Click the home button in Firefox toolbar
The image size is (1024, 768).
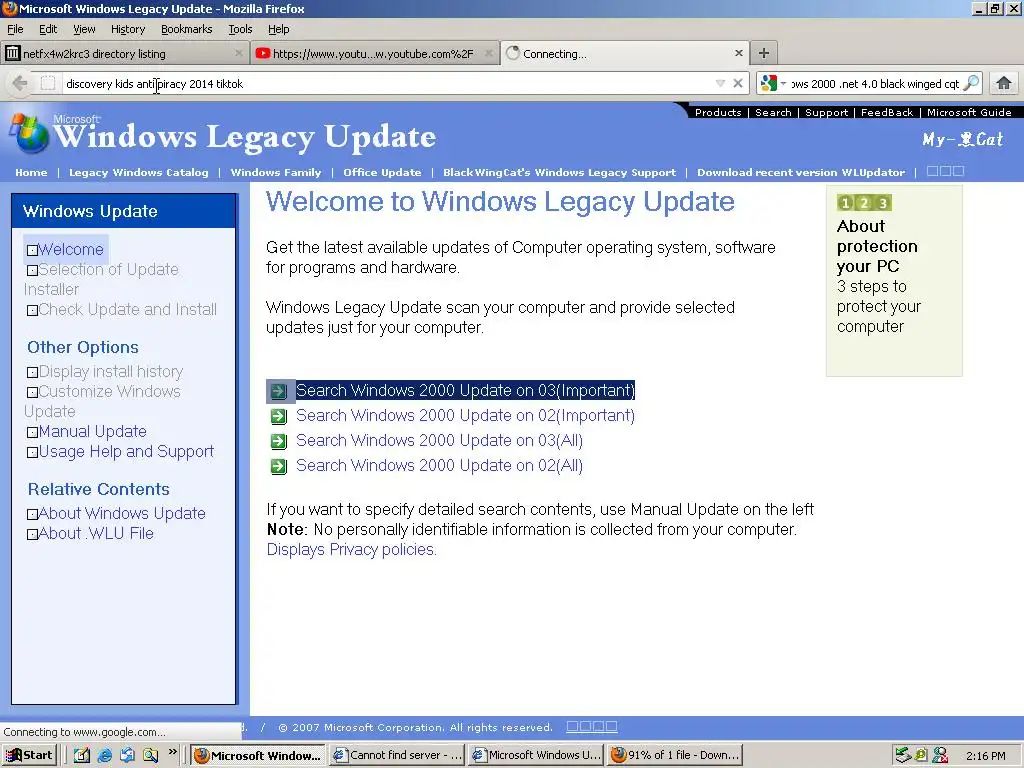[x=1004, y=83]
